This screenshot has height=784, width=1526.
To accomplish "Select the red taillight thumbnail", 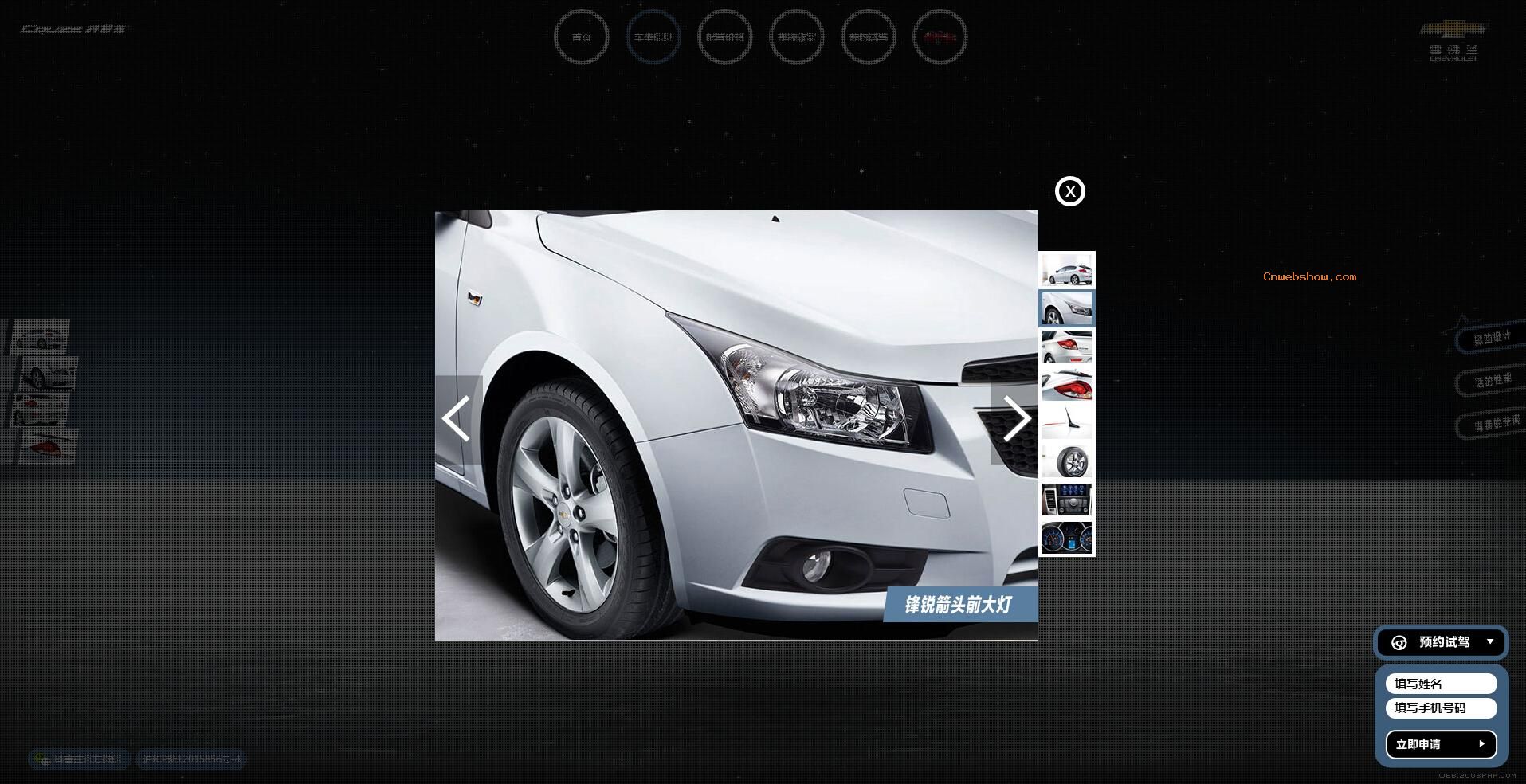I will click(1067, 386).
